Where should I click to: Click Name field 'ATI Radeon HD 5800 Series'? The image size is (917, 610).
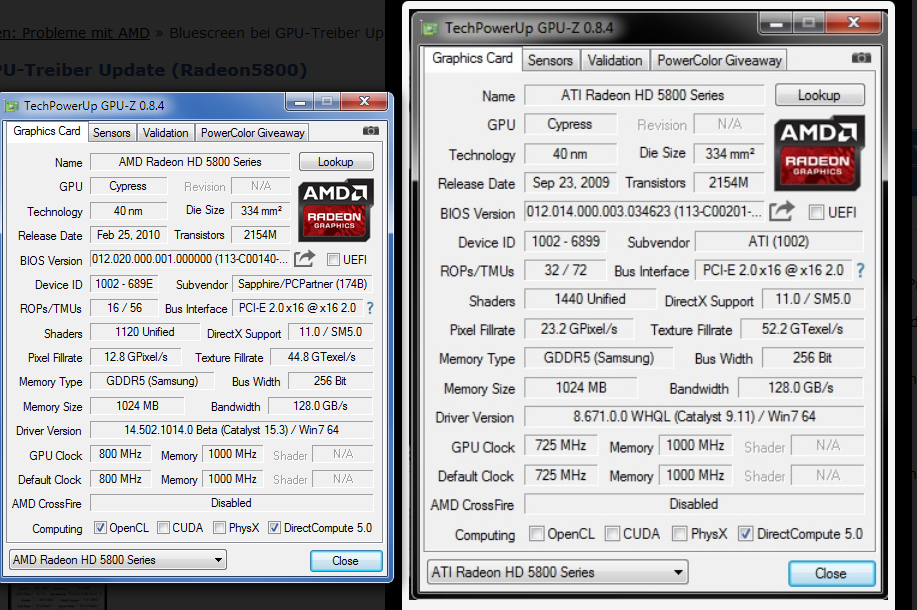(644, 95)
